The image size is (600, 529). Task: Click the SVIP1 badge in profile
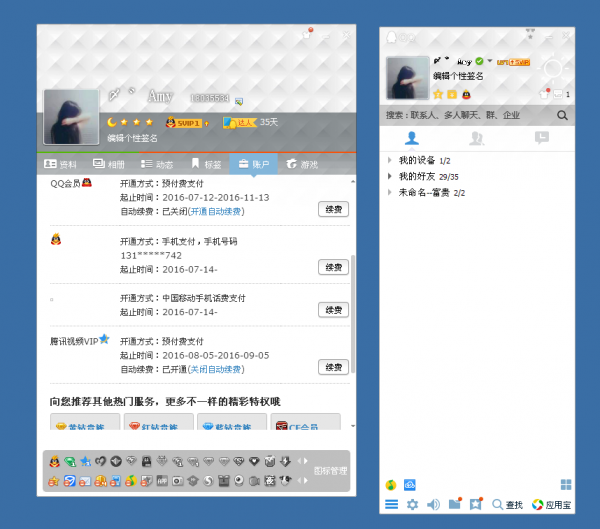pos(188,123)
